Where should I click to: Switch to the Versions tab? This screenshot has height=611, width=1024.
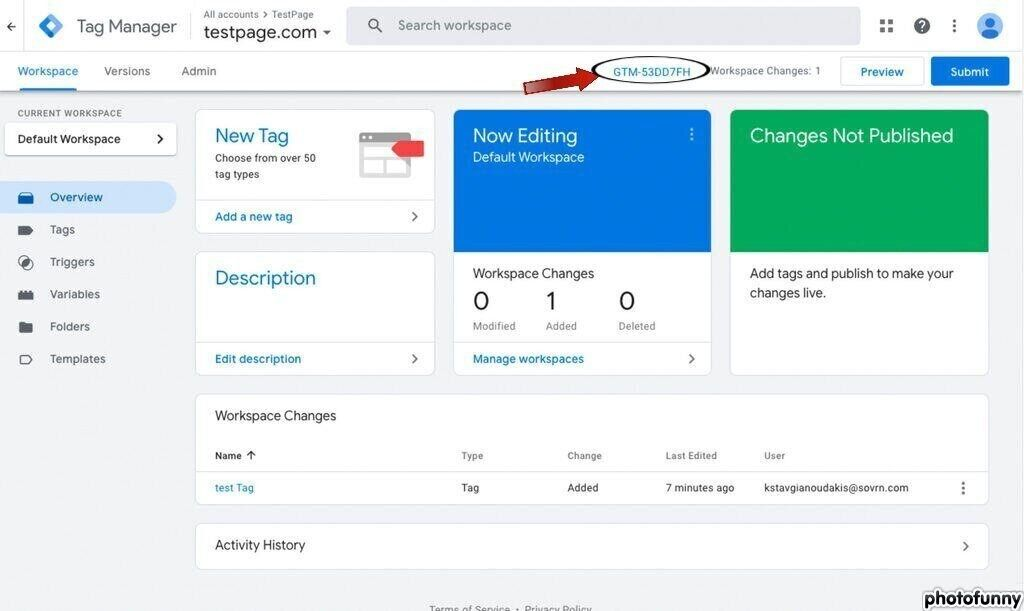(127, 71)
